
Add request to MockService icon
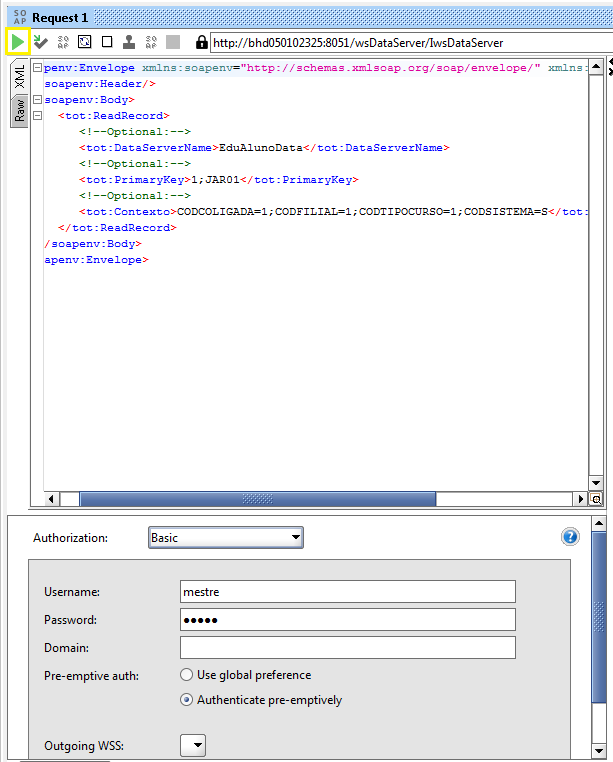63,42
